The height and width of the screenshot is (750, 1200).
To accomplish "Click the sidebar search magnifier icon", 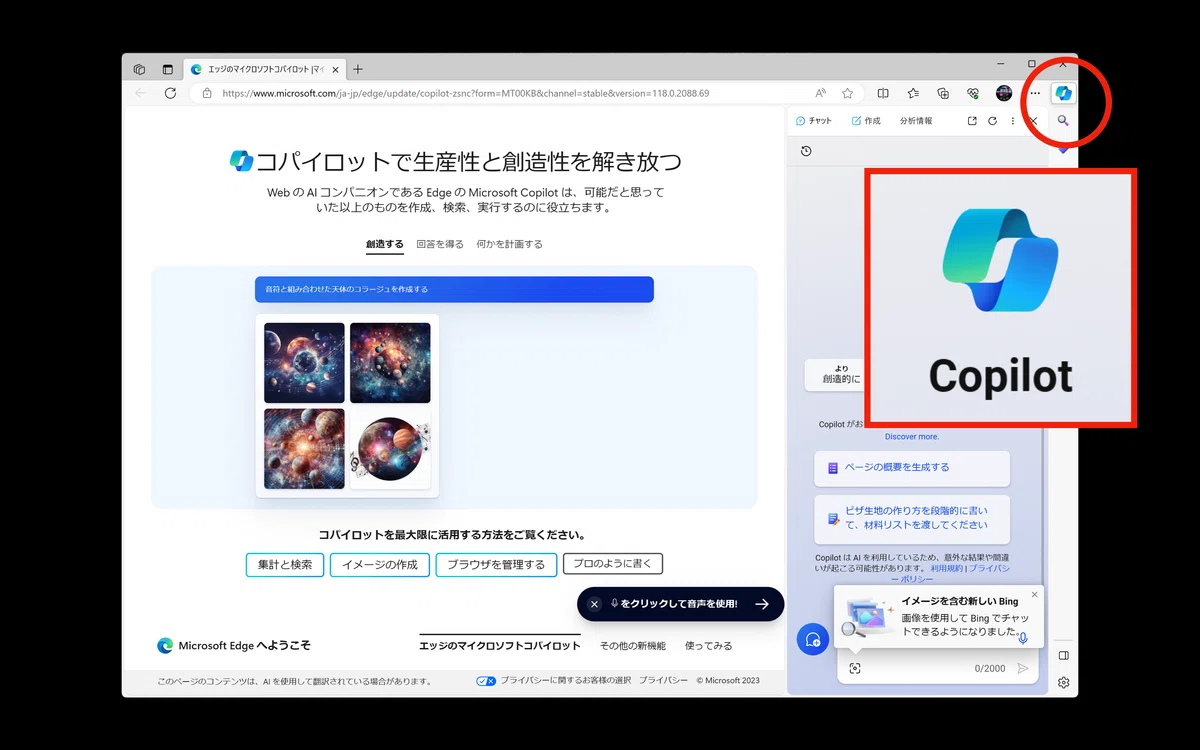I will 1063,121.
